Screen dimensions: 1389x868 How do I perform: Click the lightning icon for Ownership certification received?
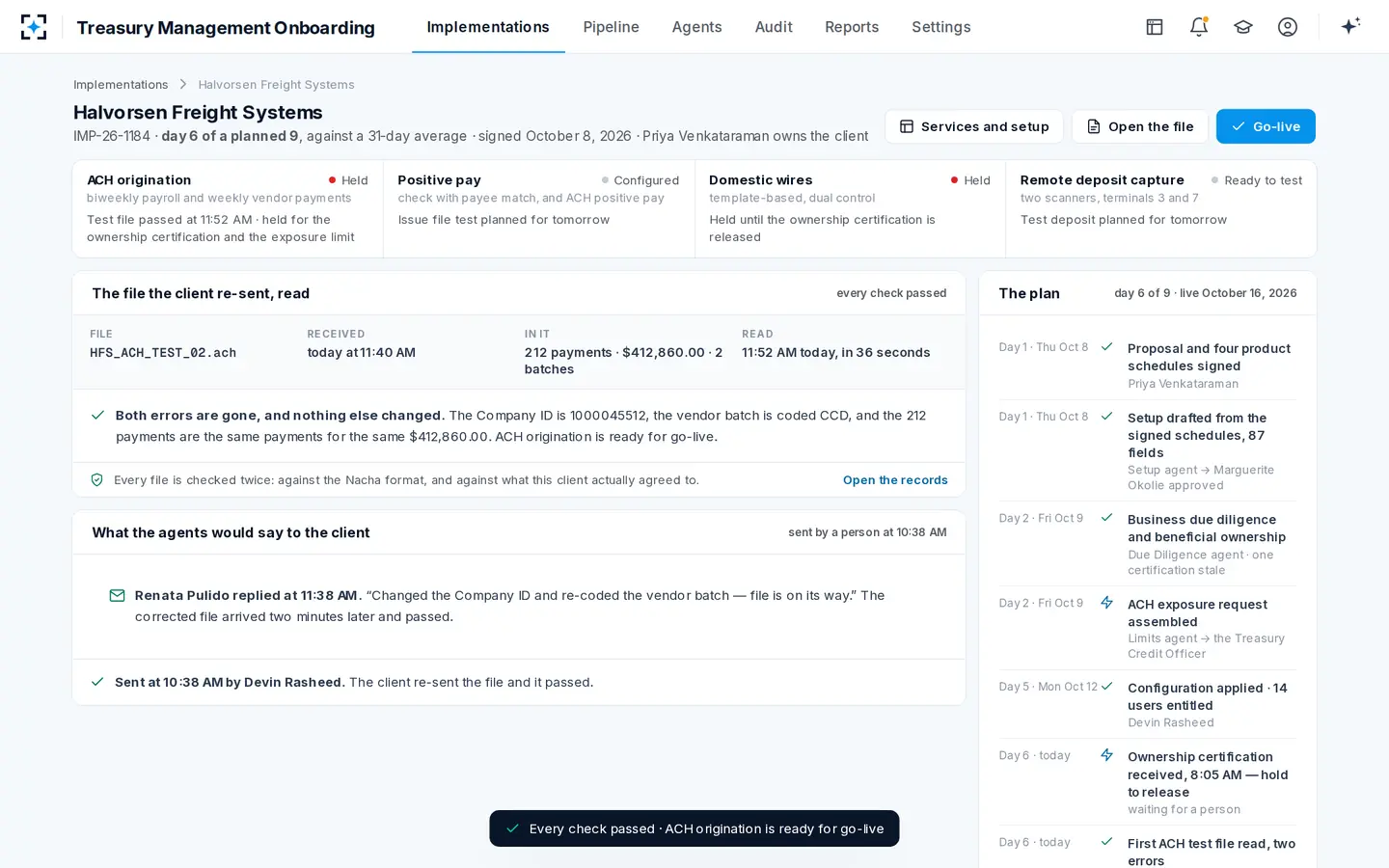click(x=1107, y=755)
